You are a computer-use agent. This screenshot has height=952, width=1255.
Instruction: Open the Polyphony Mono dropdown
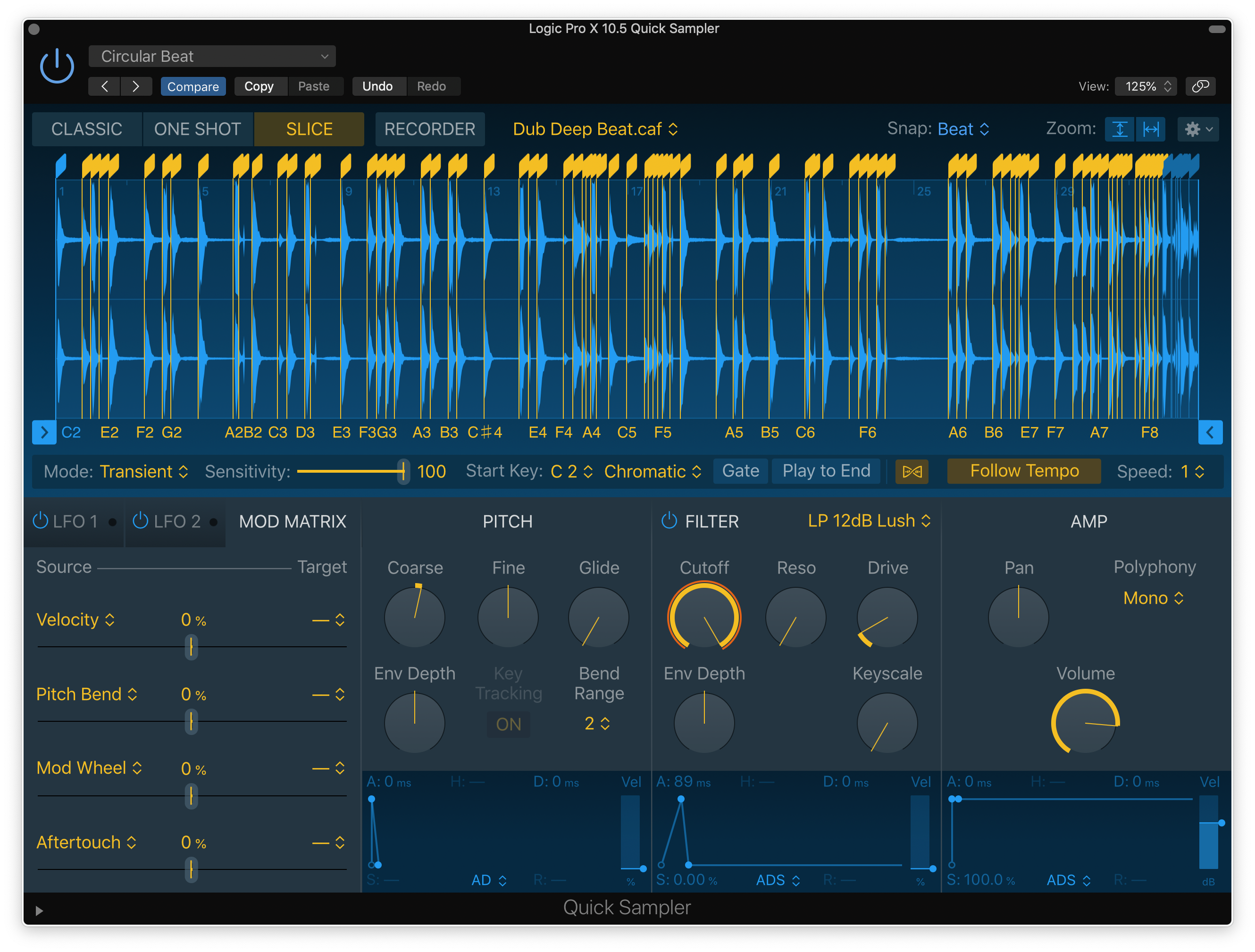coord(1153,598)
